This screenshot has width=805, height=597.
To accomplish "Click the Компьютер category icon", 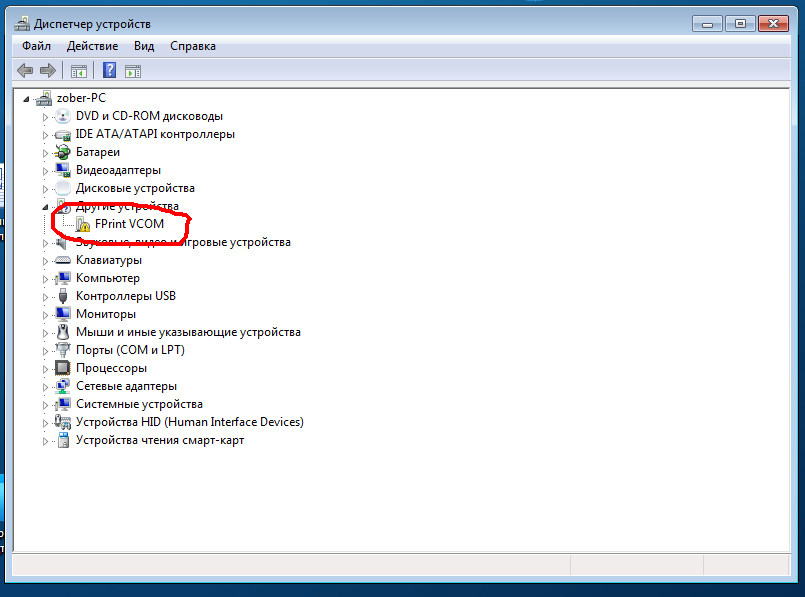I will pos(63,278).
